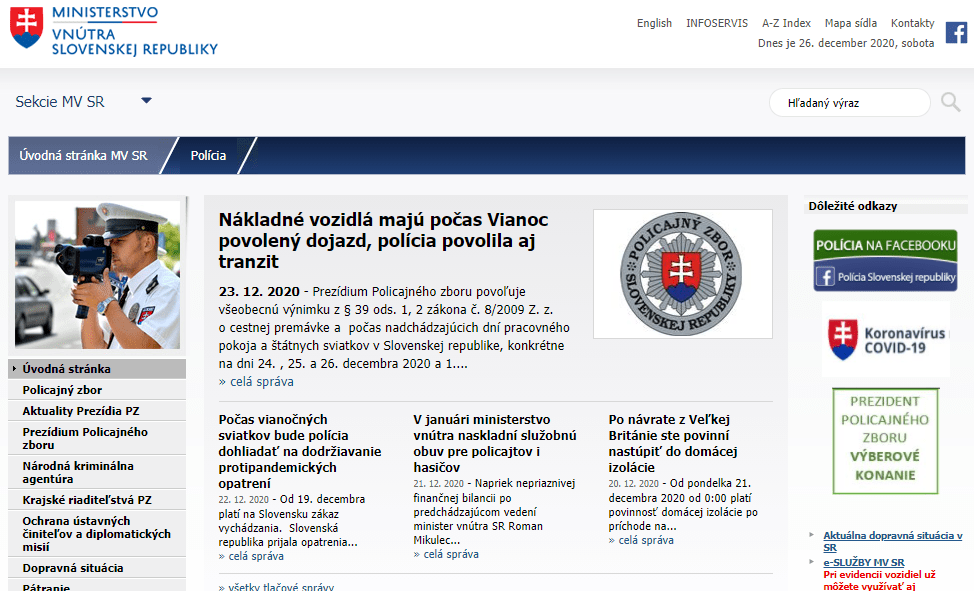Click the Facebook icon in the header
The height and width of the screenshot is (591, 974).
(x=956, y=33)
